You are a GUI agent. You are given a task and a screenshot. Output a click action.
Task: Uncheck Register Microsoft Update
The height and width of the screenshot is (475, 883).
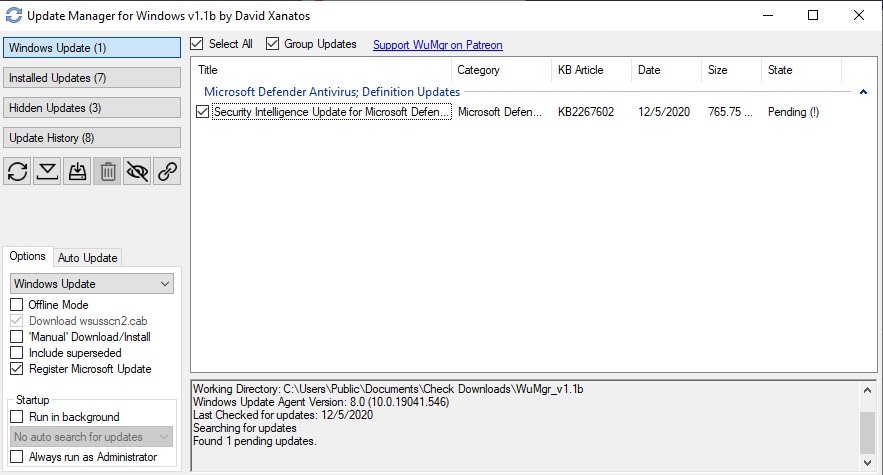17,369
